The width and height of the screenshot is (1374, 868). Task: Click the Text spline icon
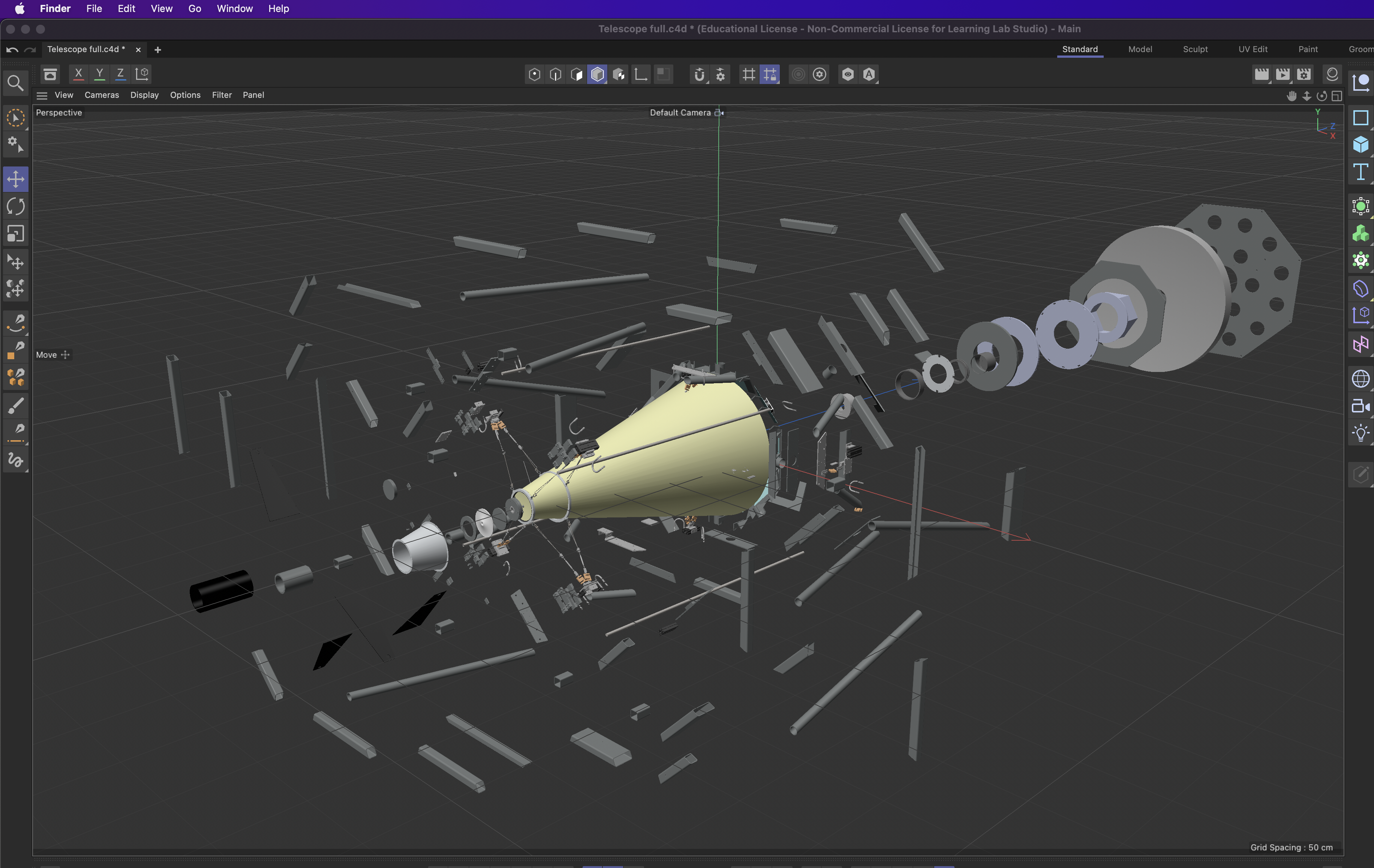[1360, 172]
